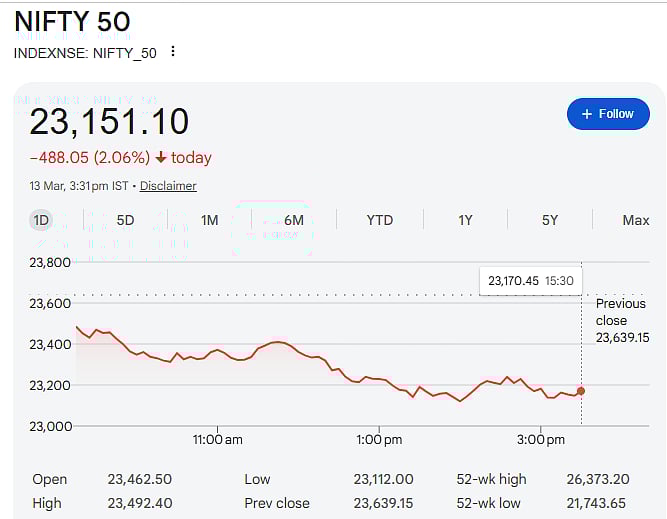Switch to the 5D chart range
Screen dimensions: 667x519
[125, 220]
